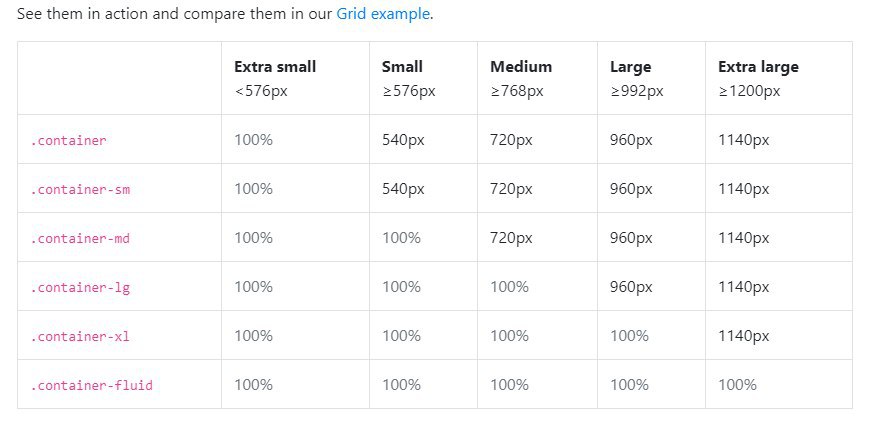Select the .container-xl class name
The width and height of the screenshot is (883, 427).
80,337
